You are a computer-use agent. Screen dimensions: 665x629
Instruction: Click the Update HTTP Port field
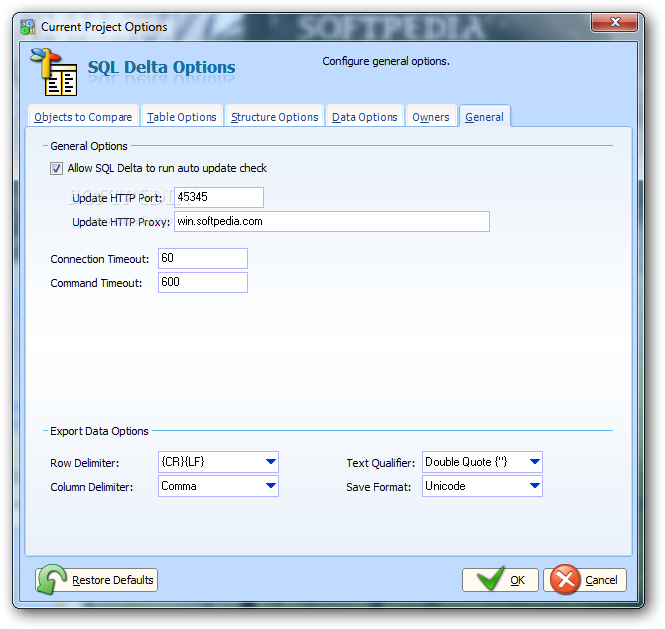(x=219, y=197)
